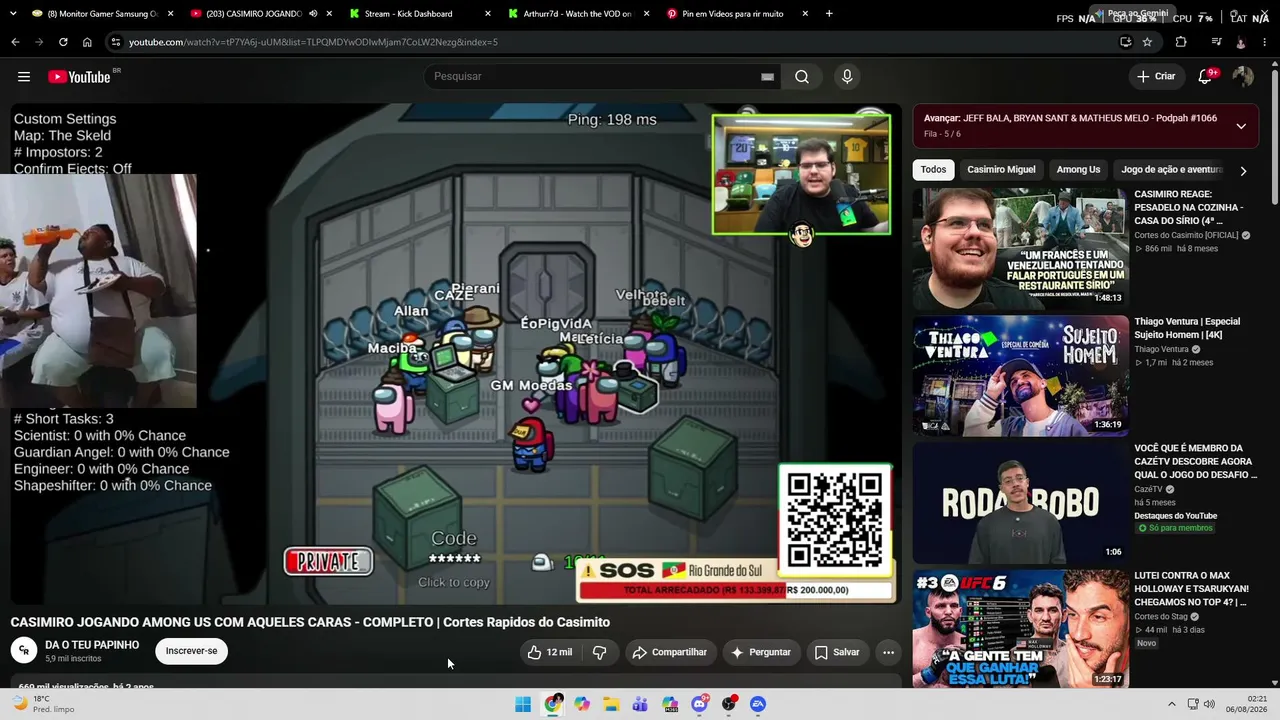
Task: Open the Chrome three-dot menu
Action: pyautogui.click(x=1267, y=42)
